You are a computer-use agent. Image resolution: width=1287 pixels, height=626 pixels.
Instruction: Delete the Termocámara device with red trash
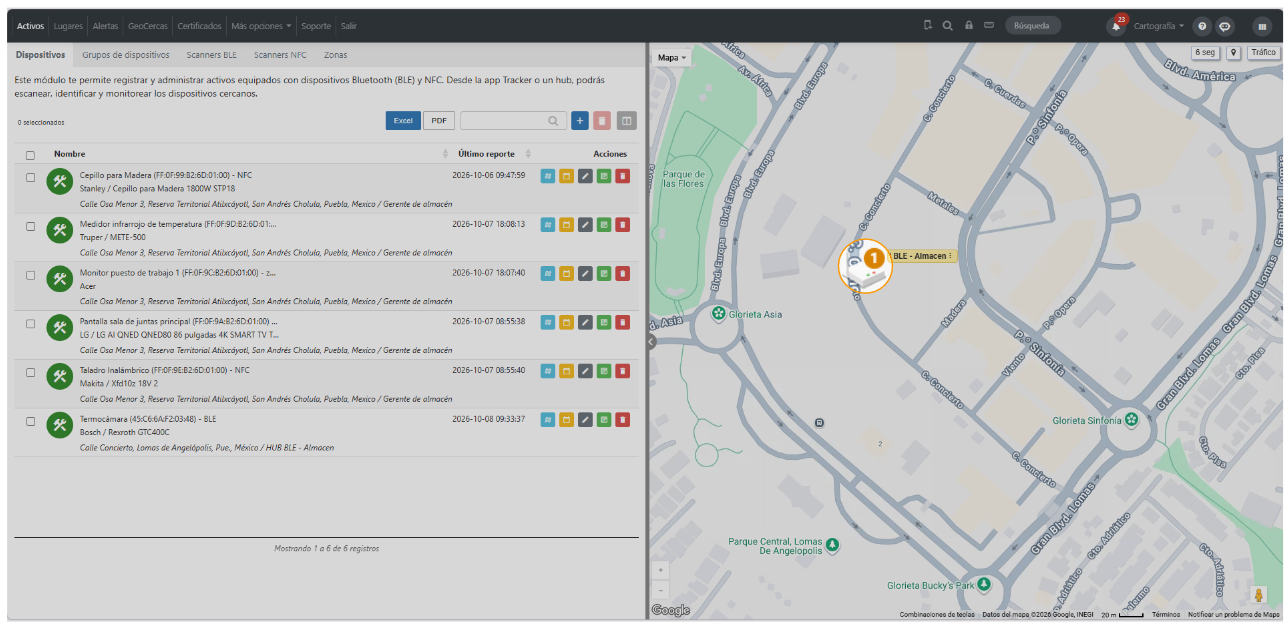pyautogui.click(x=623, y=420)
